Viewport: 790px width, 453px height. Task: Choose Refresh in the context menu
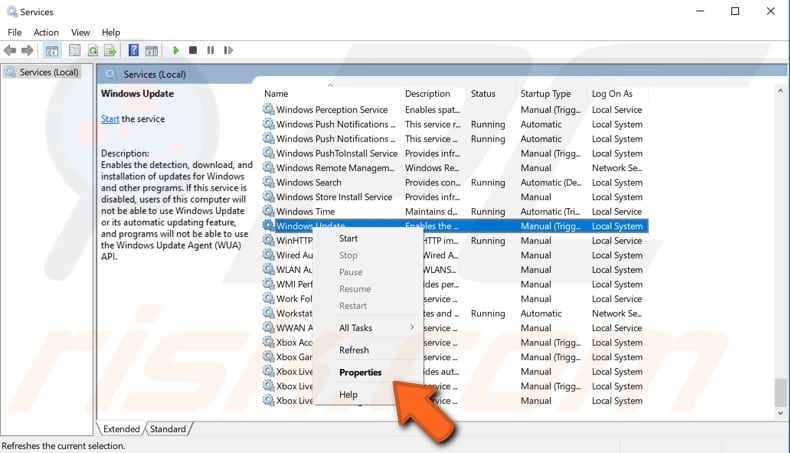tap(368, 350)
